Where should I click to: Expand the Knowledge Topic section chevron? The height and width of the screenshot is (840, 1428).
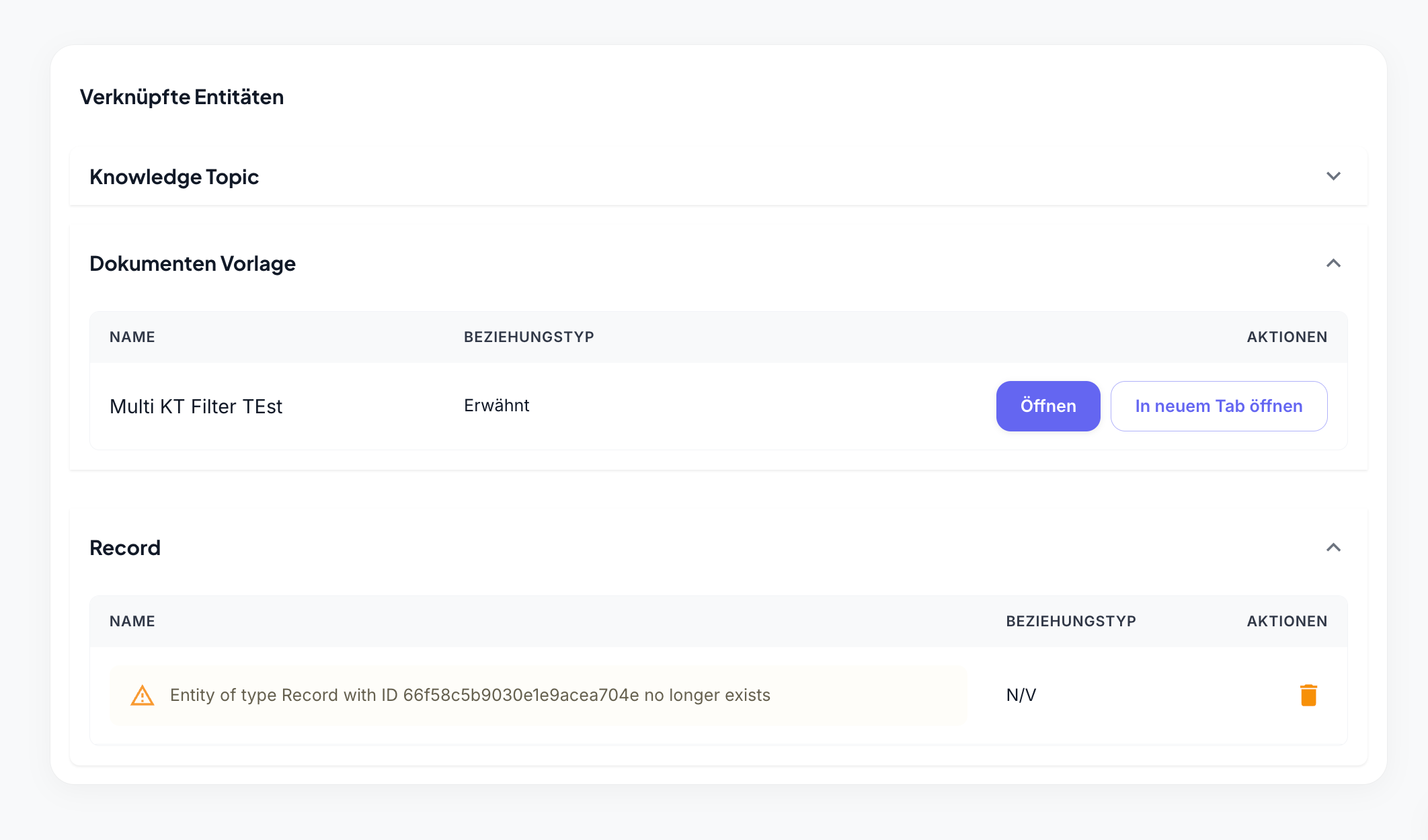(x=1333, y=176)
